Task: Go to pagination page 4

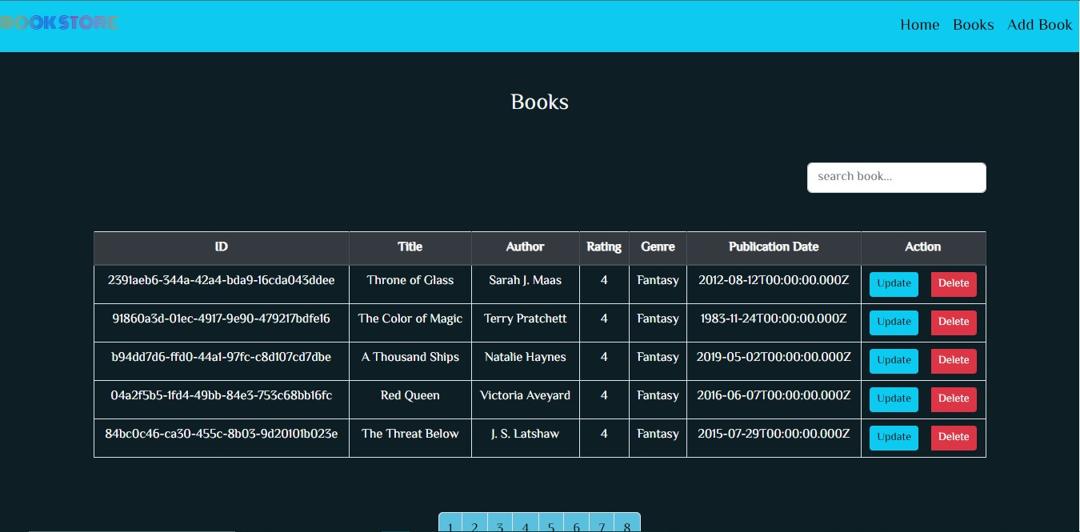Action: tap(526, 523)
